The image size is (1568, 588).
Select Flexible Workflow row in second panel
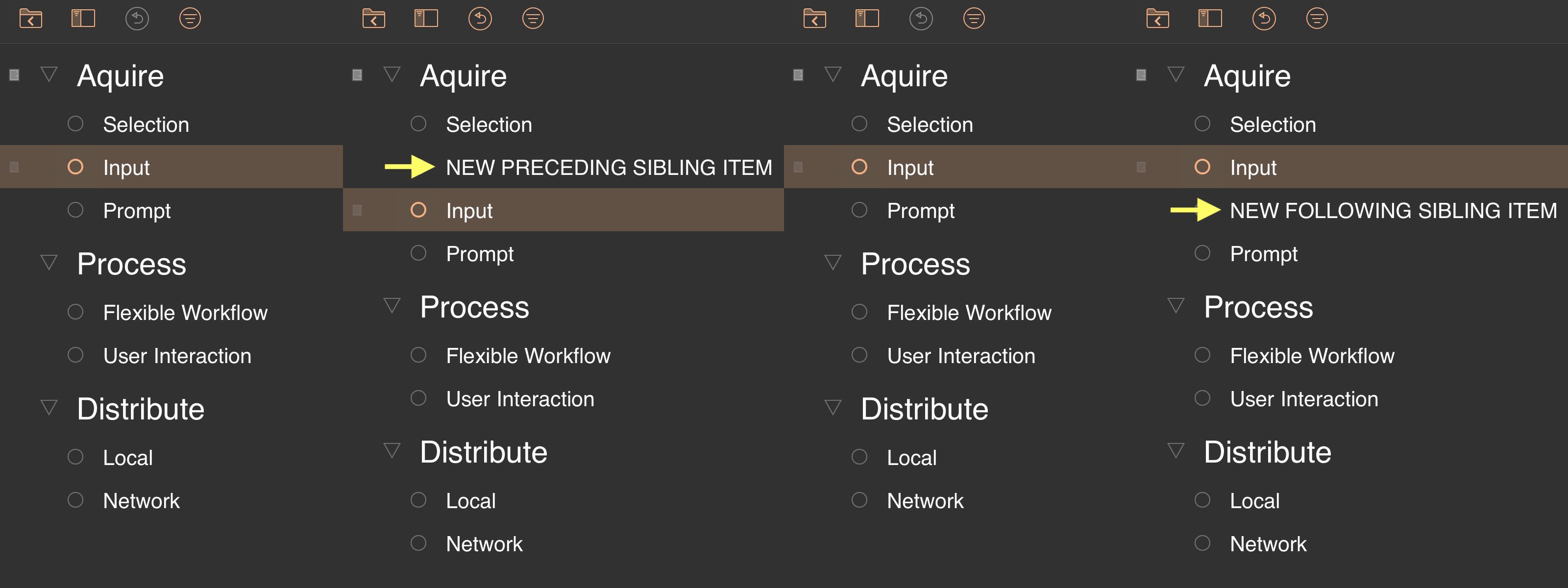pyautogui.click(x=528, y=356)
